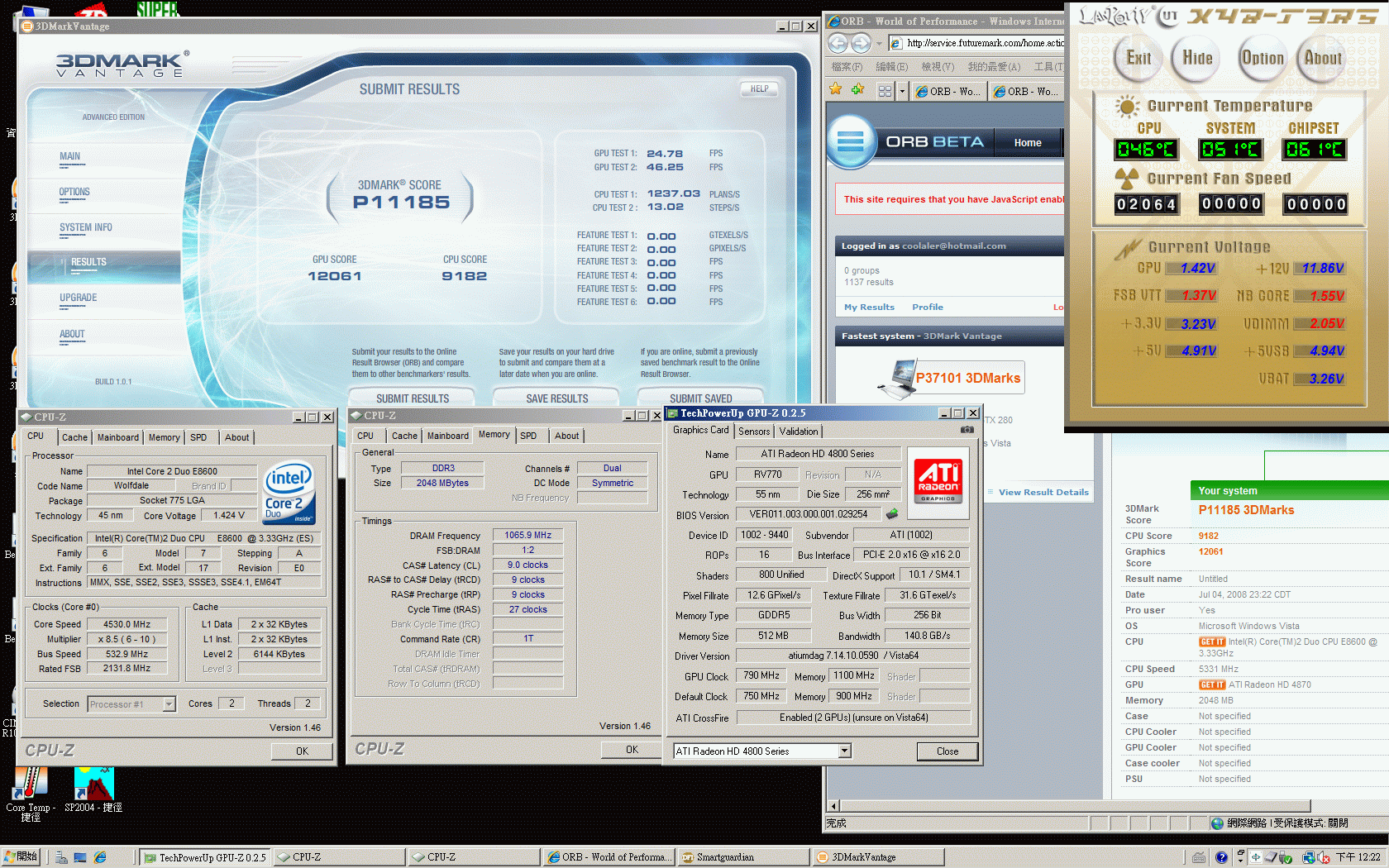Open the 我的最愛(A) menu in Internet Explorer

994,67
